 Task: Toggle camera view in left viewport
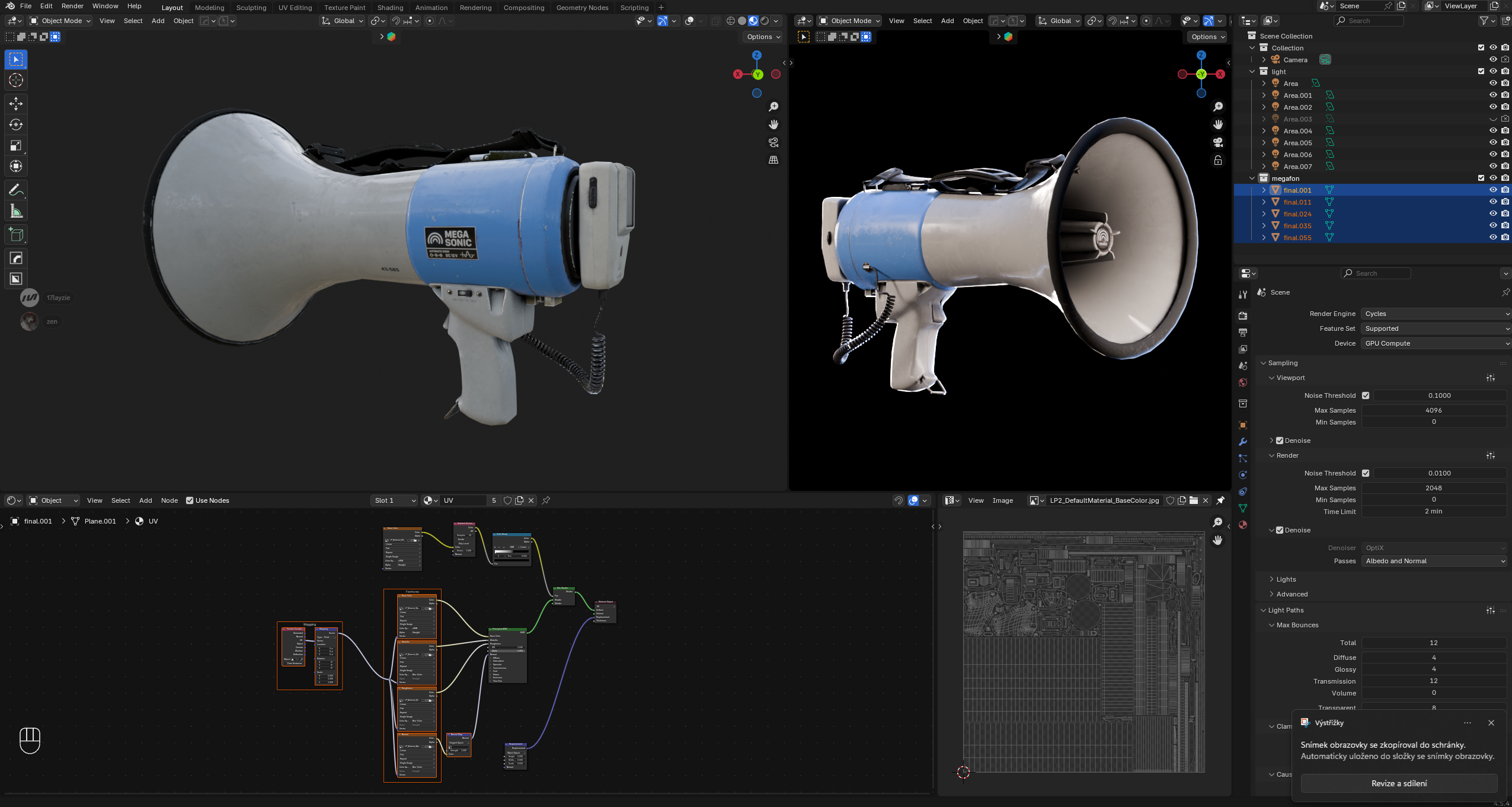tap(773, 142)
